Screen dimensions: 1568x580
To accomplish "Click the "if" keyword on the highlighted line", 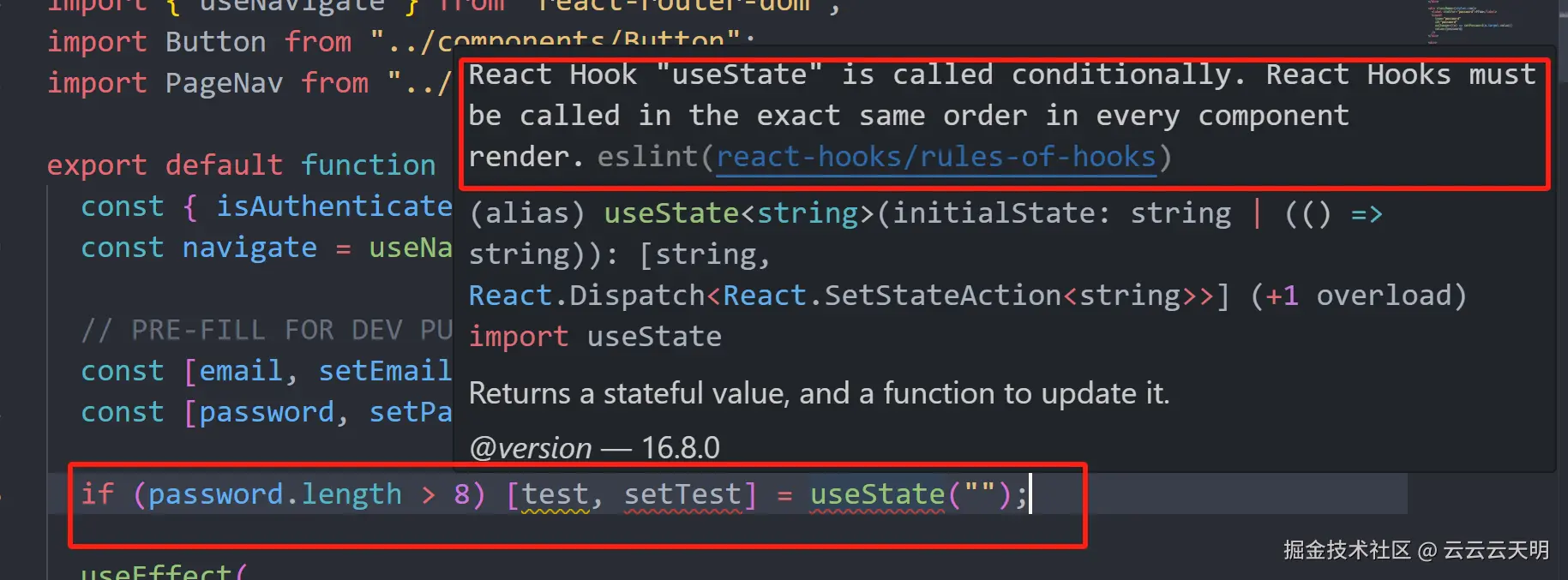I will point(97,494).
